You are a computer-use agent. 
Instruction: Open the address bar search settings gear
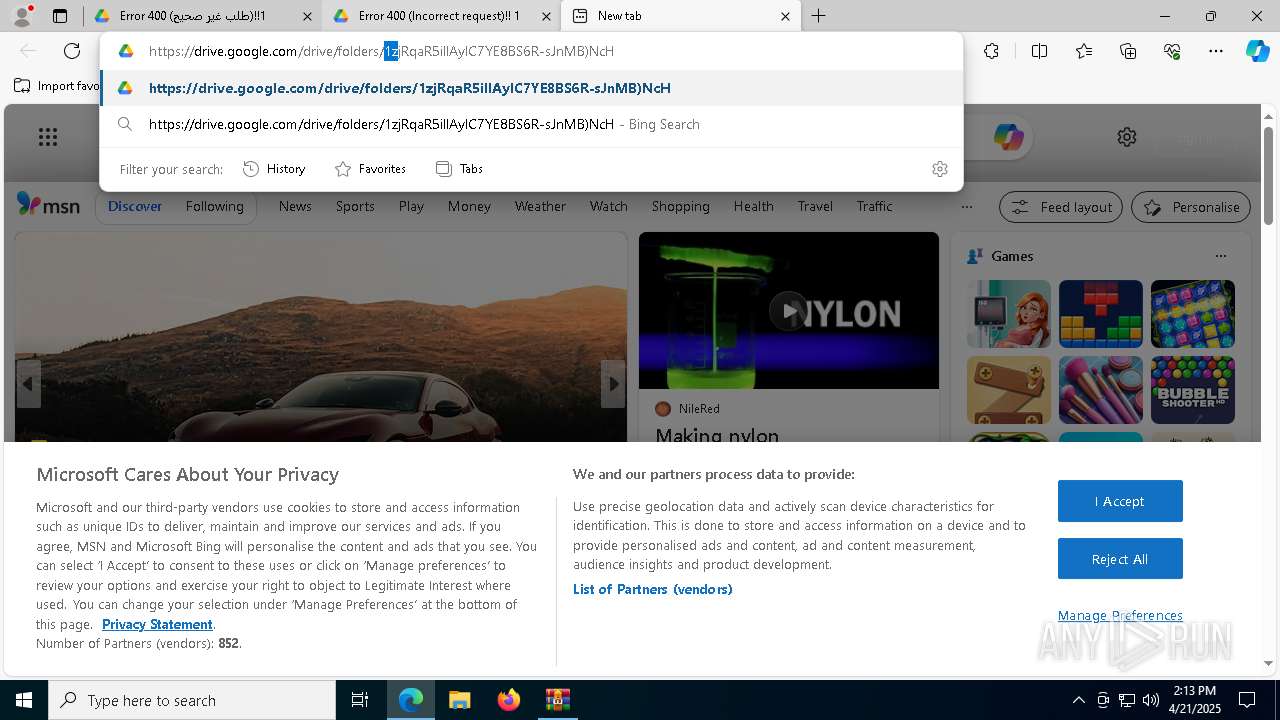(x=939, y=169)
